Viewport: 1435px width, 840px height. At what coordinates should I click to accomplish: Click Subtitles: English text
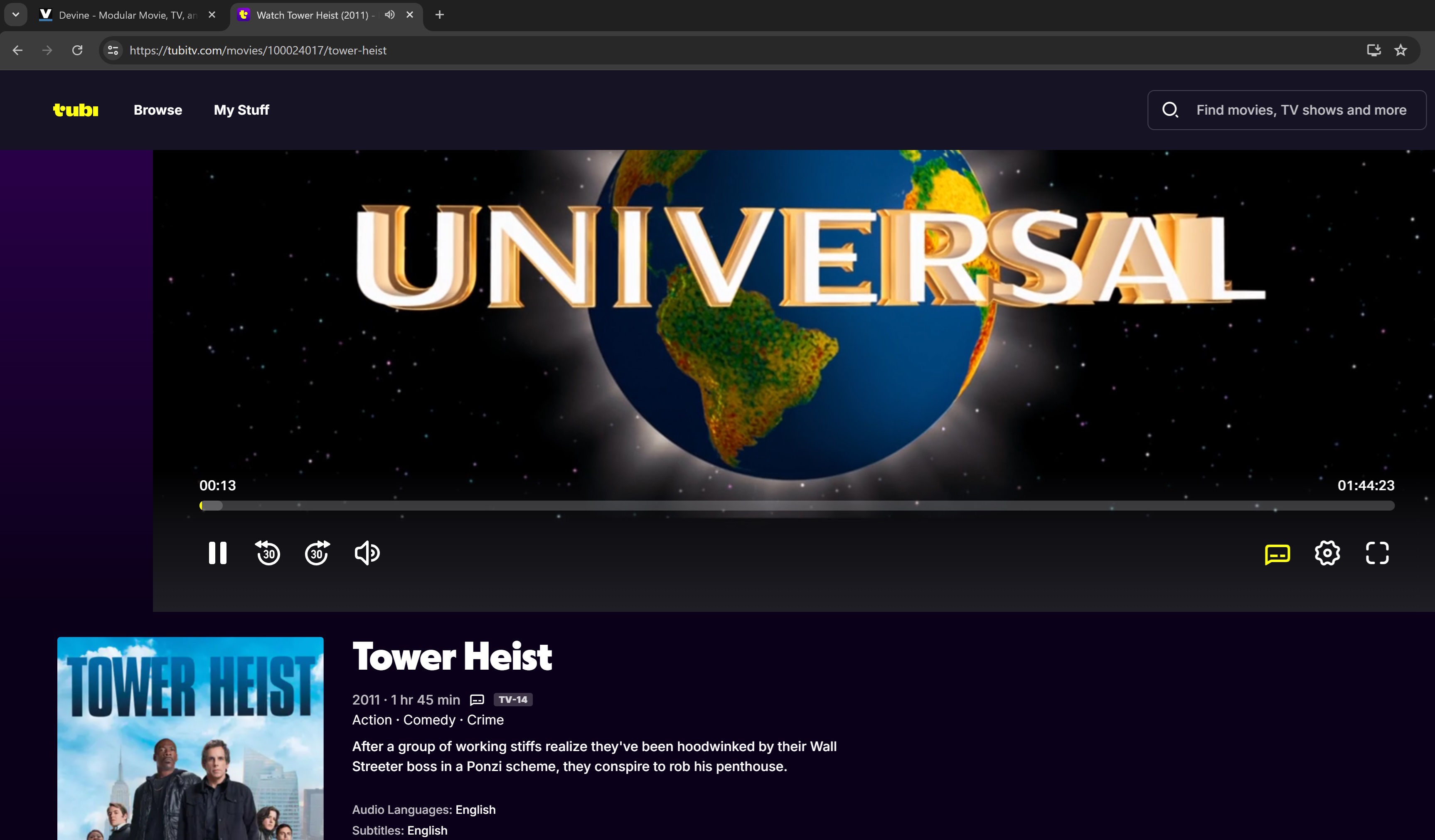point(400,830)
